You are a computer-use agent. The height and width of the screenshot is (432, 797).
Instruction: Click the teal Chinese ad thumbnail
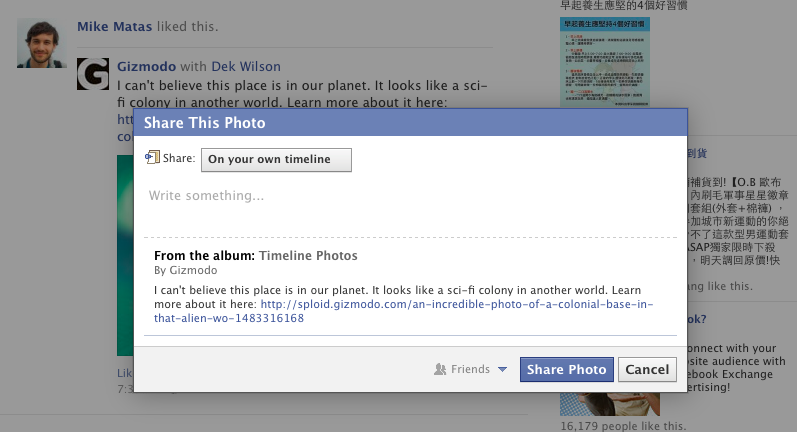click(x=605, y=62)
